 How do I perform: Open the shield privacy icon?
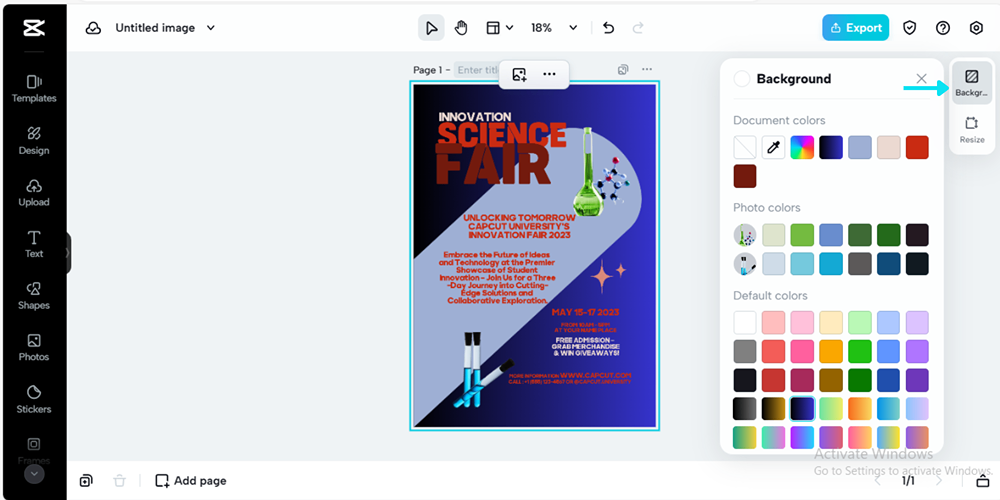click(909, 28)
